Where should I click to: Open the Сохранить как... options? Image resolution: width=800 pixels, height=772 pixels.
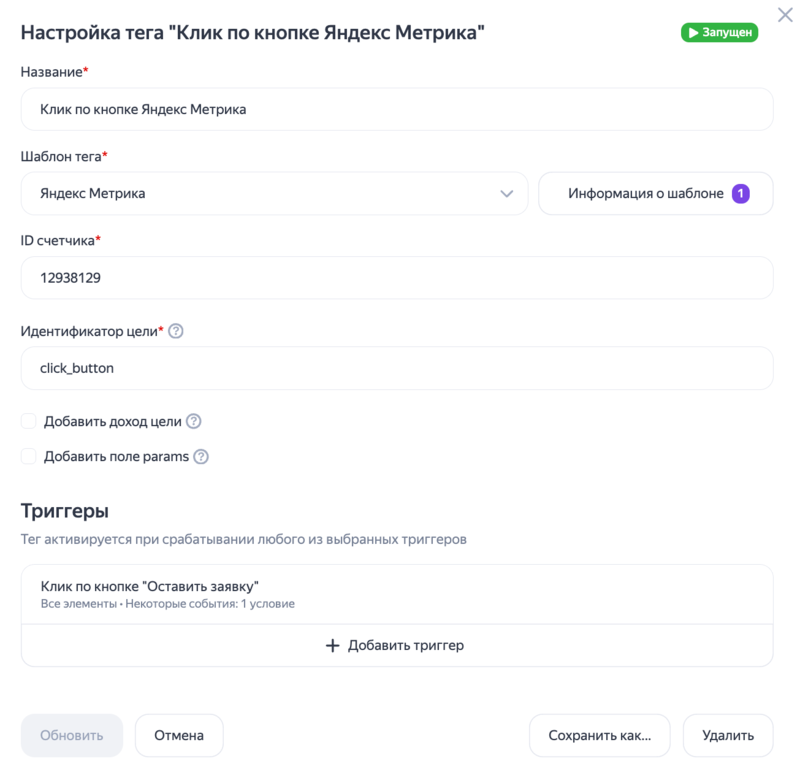(x=600, y=736)
